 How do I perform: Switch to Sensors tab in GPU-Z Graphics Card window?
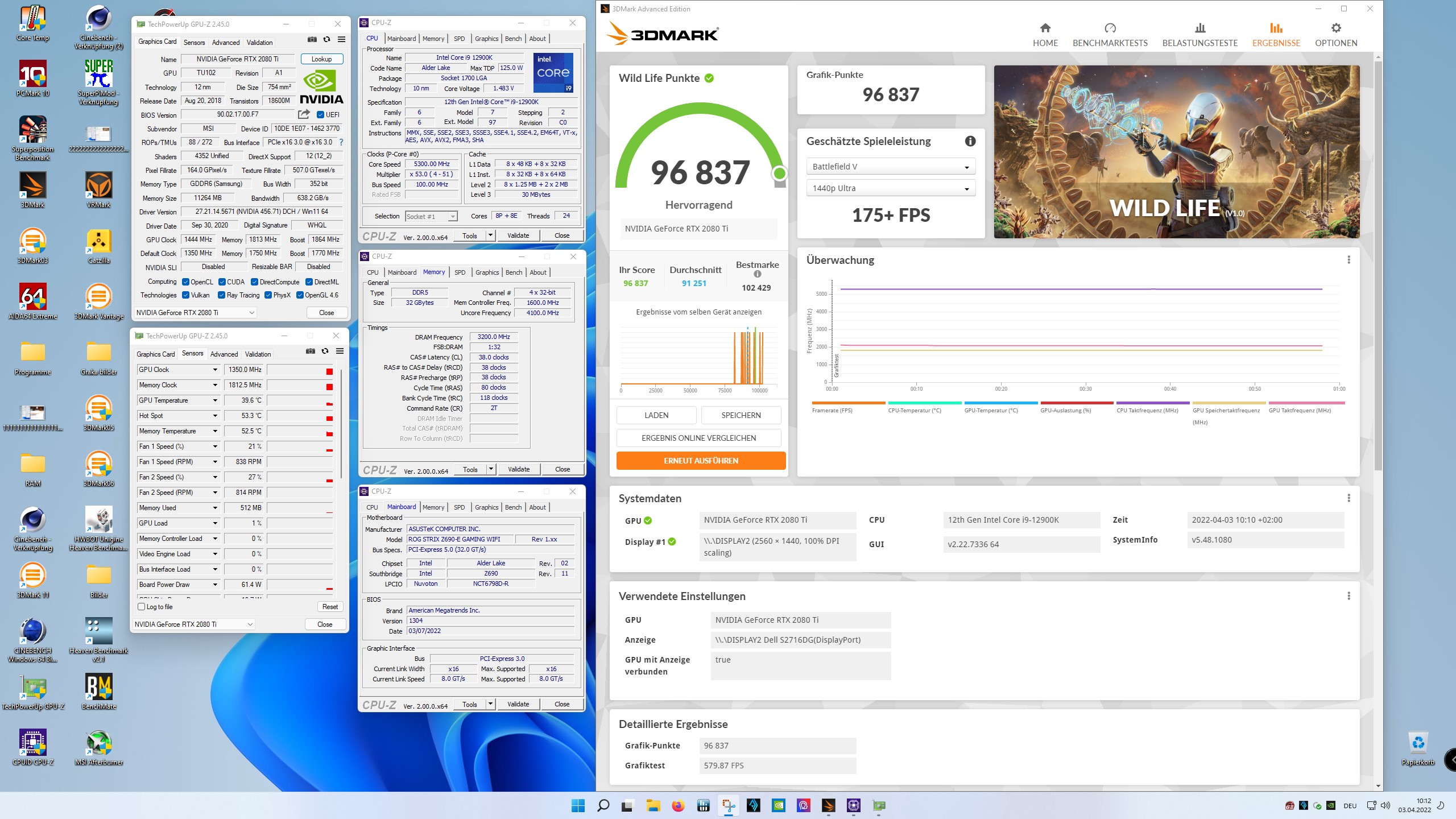(194, 43)
